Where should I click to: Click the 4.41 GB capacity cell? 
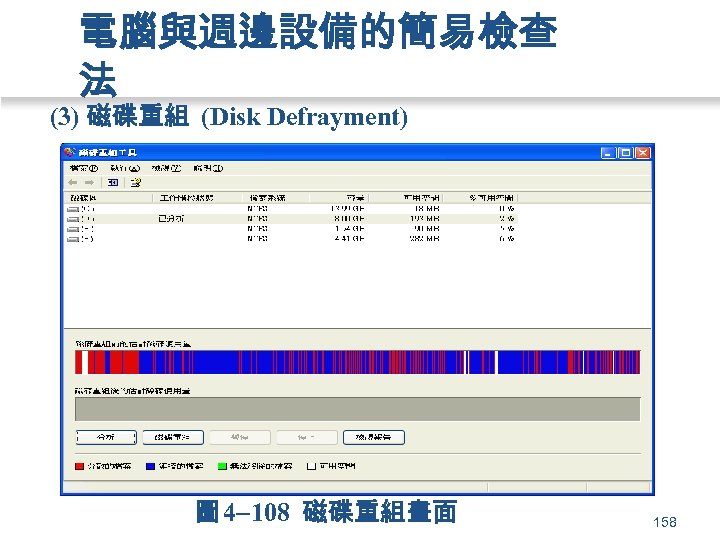tap(349, 239)
